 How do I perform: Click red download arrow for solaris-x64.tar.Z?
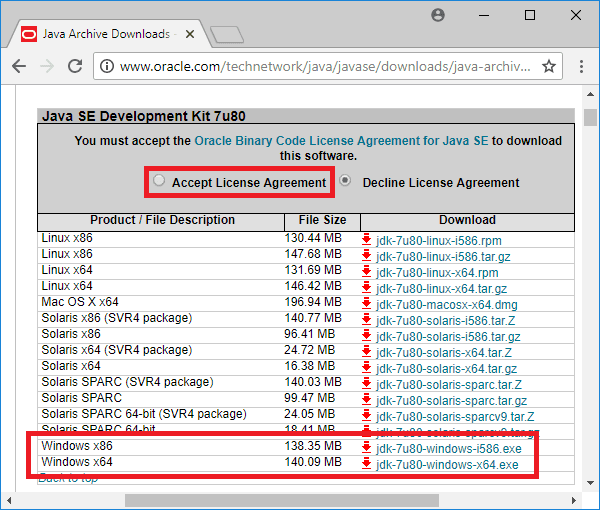coord(366,351)
